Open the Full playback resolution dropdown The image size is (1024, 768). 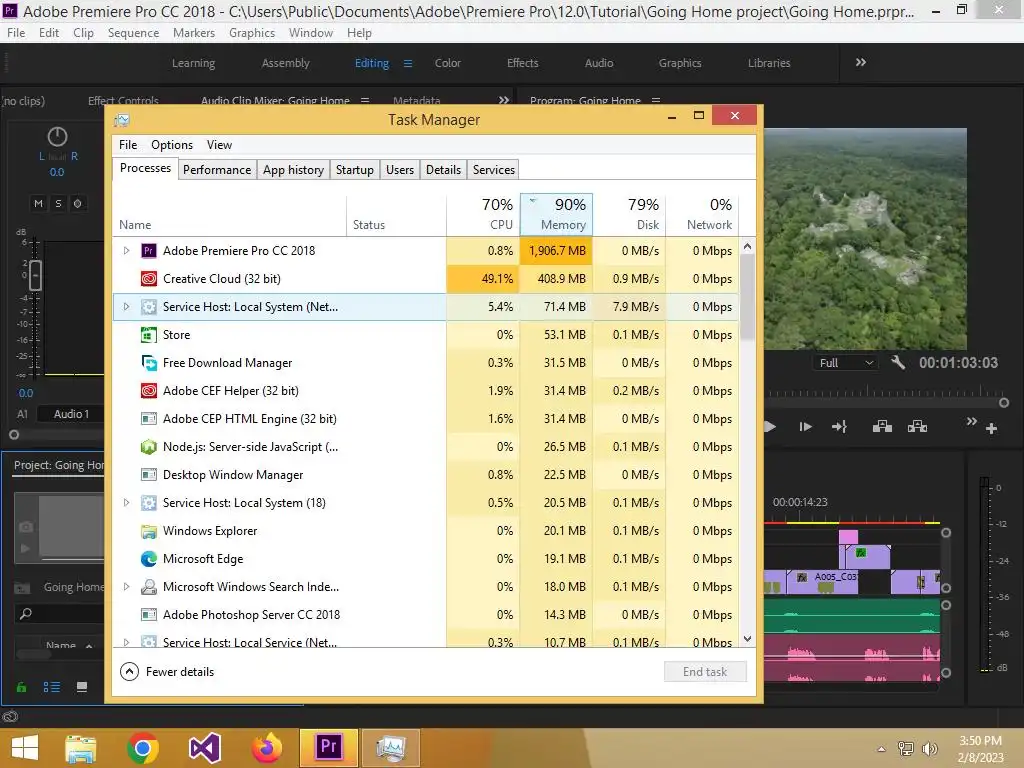point(846,363)
